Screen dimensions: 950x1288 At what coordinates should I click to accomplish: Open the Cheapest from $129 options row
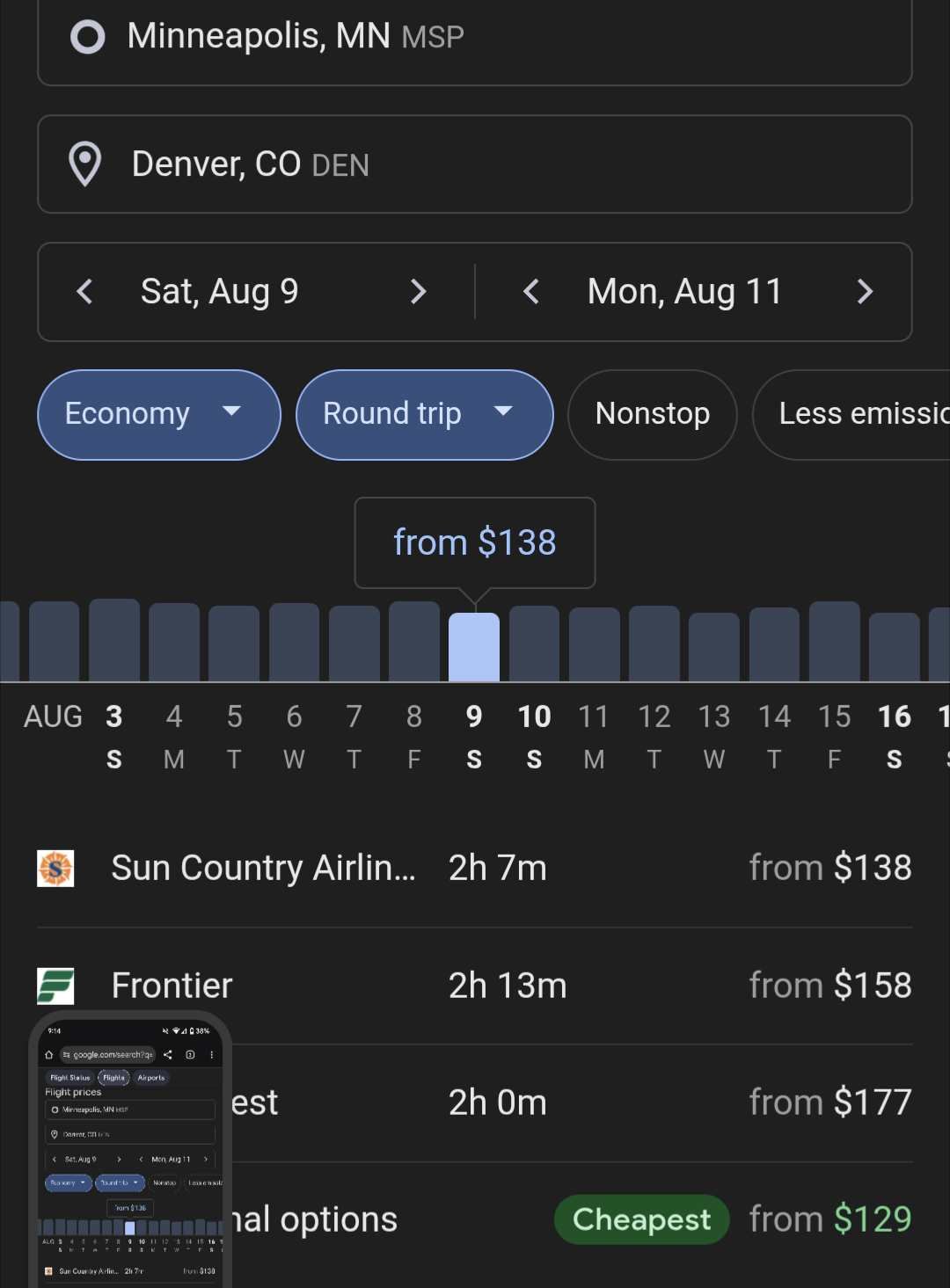tap(475, 1219)
